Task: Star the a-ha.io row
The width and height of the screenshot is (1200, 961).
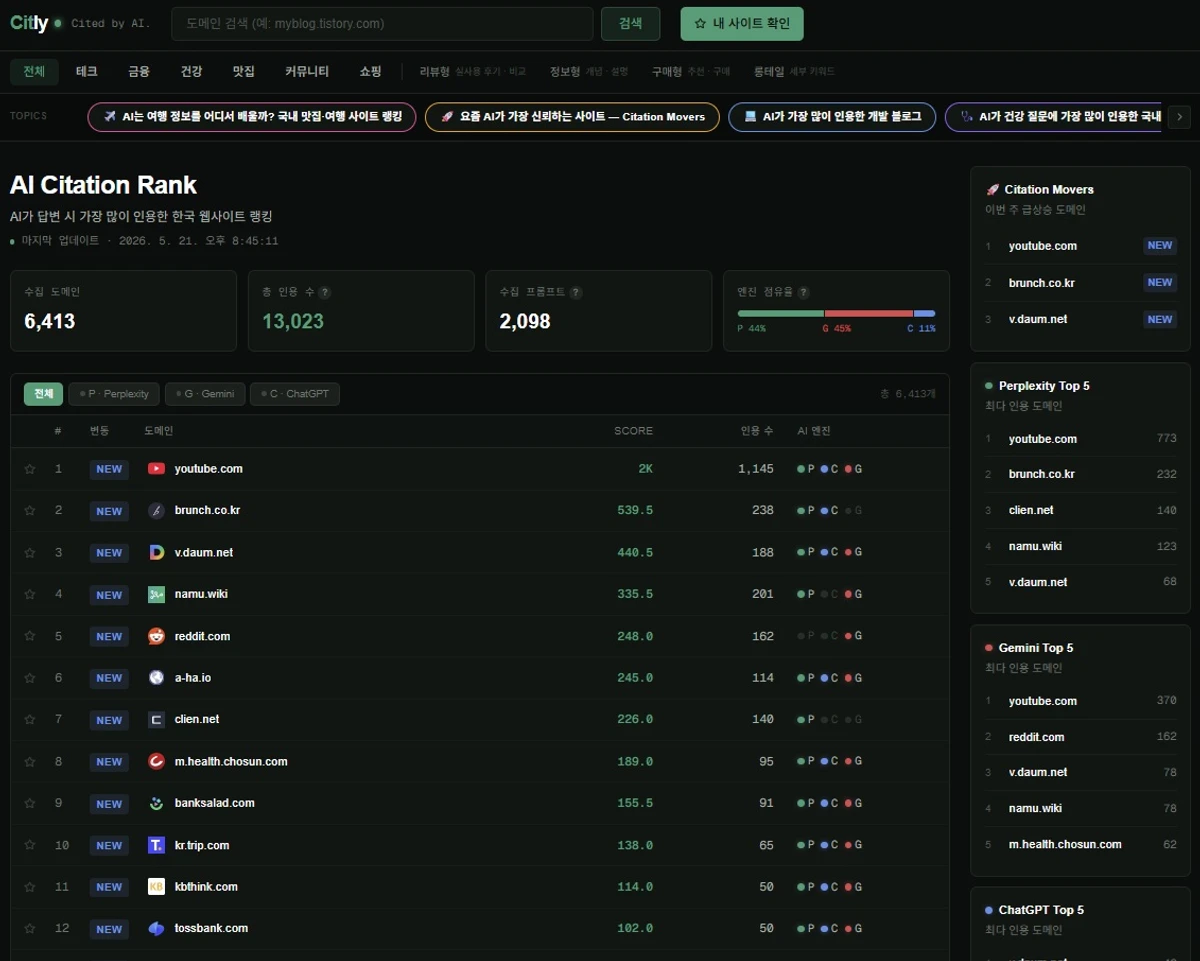Action: pos(30,678)
